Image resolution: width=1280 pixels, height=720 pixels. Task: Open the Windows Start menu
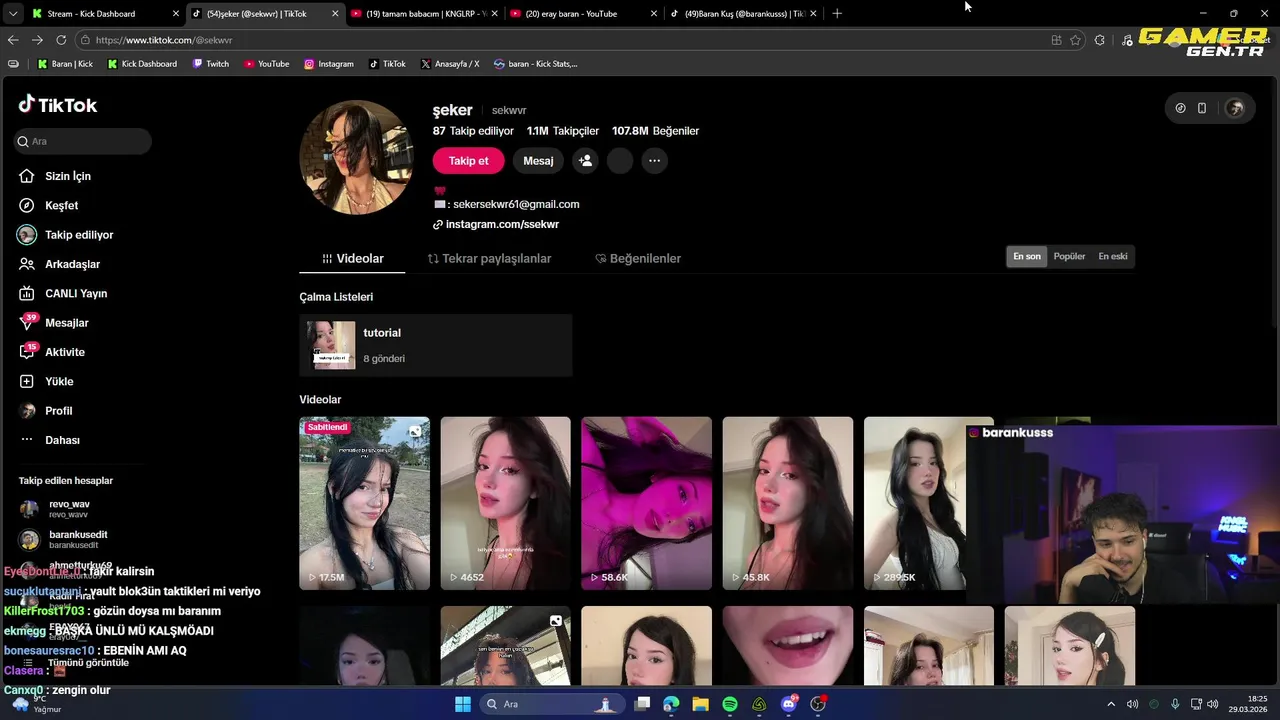(x=463, y=704)
